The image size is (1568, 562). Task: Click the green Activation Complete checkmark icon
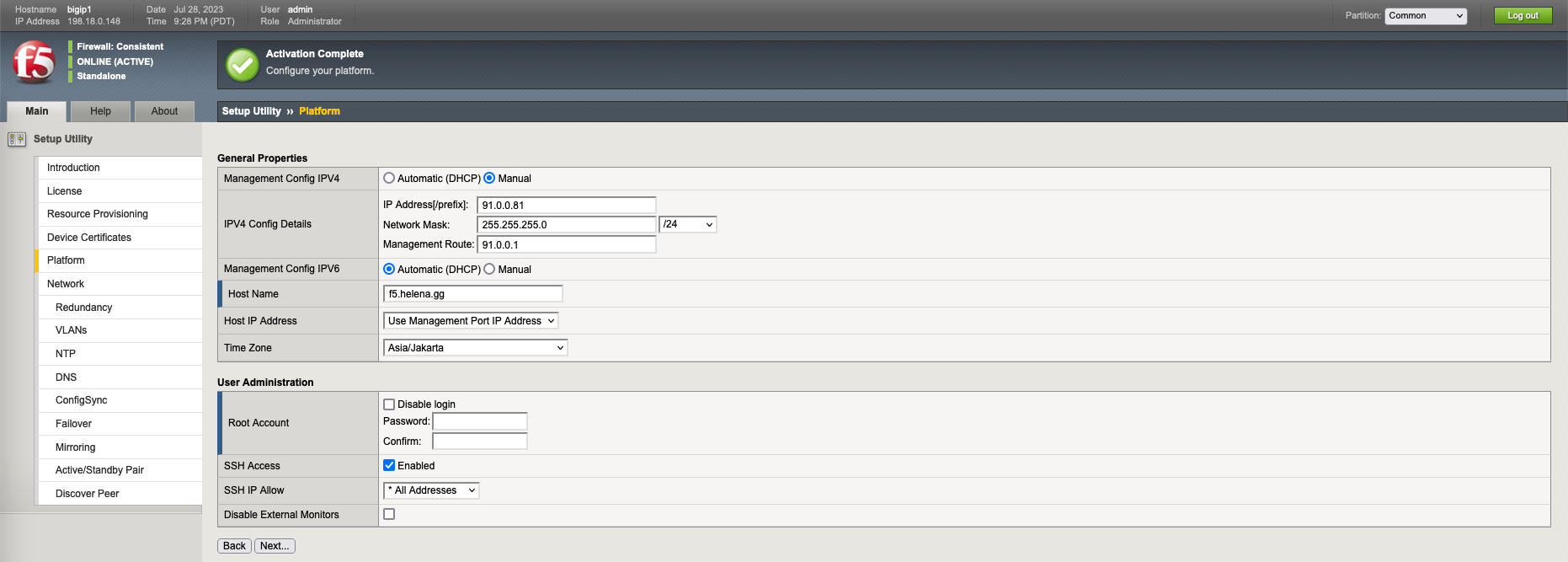(243, 65)
